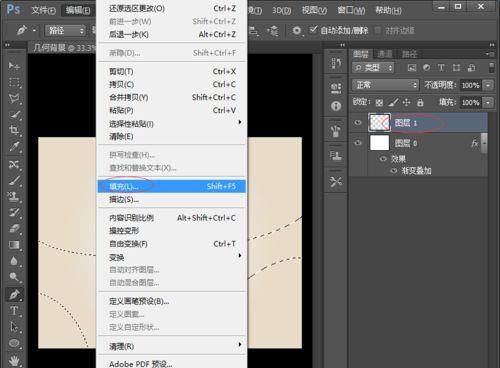This screenshot has height=368, width=500.
Task: Open the pen options gear icon
Action: 296,31
